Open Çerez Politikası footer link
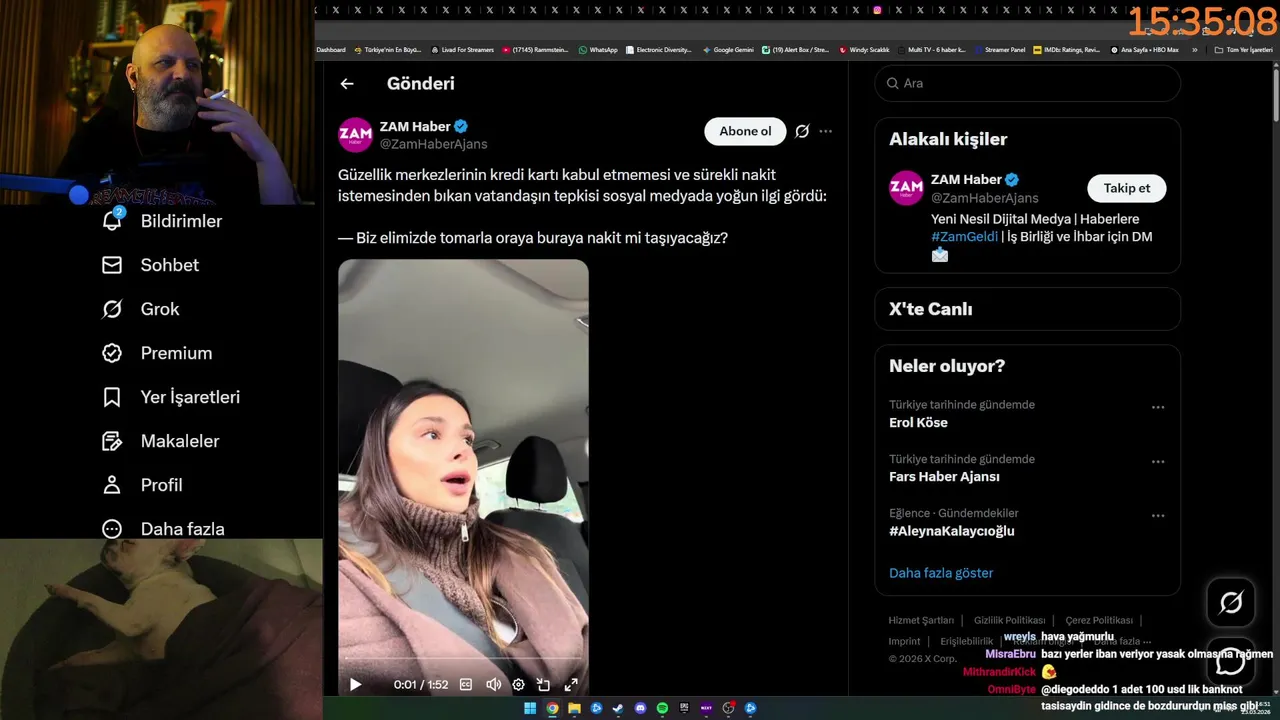The image size is (1280, 720). pos(1099,620)
